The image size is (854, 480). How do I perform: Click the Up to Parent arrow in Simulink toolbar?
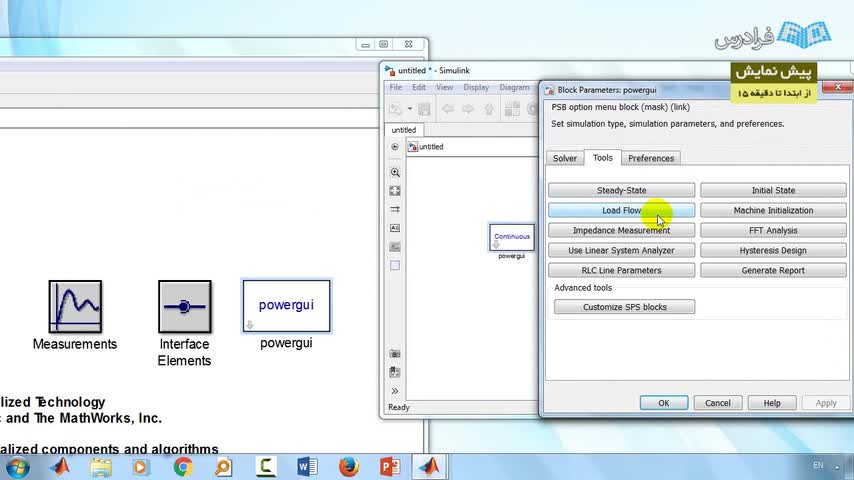(489, 109)
